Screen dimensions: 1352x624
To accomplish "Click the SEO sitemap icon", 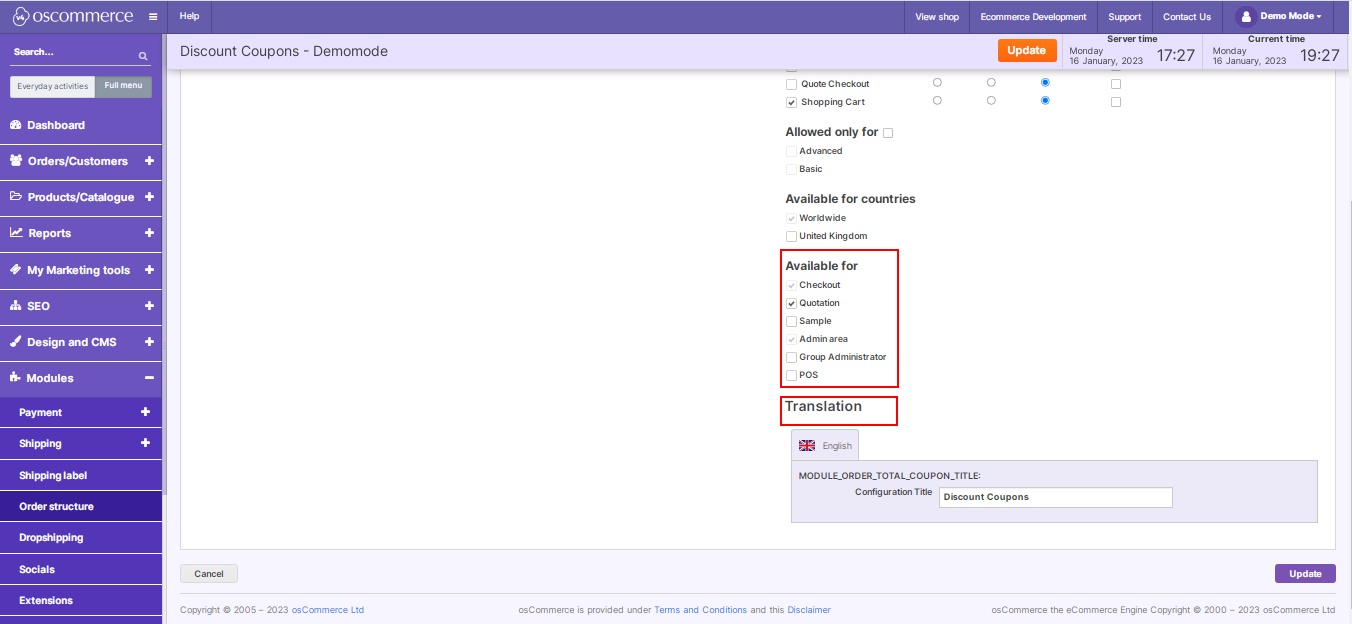I will coord(16,306).
